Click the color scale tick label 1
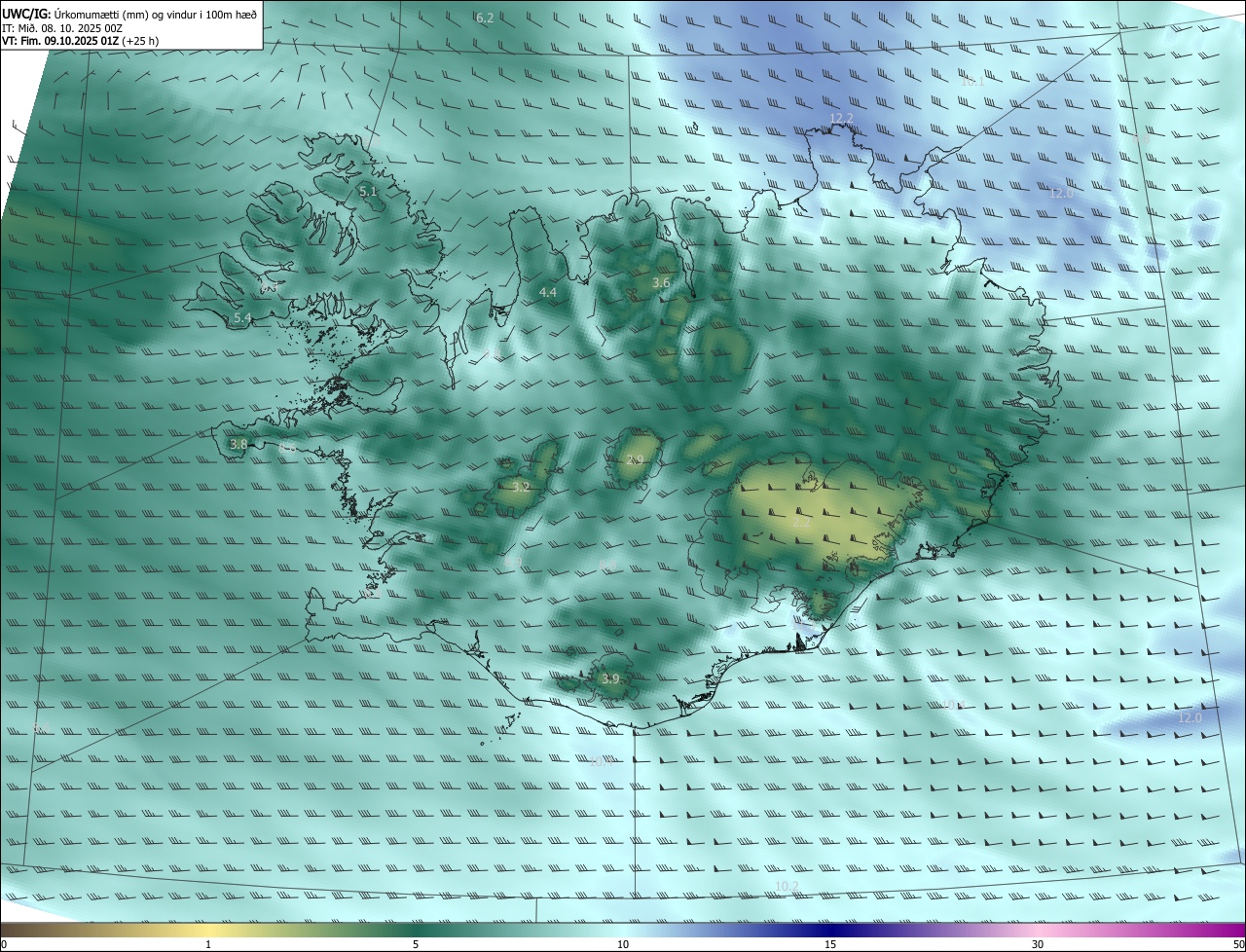The height and width of the screenshot is (952, 1246). point(208,944)
